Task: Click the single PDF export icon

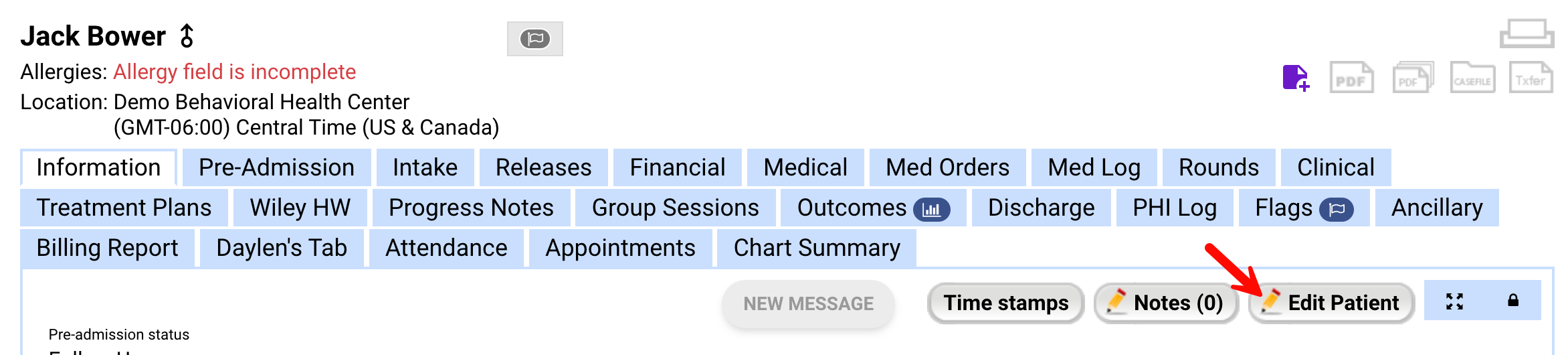Action: (x=1351, y=78)
